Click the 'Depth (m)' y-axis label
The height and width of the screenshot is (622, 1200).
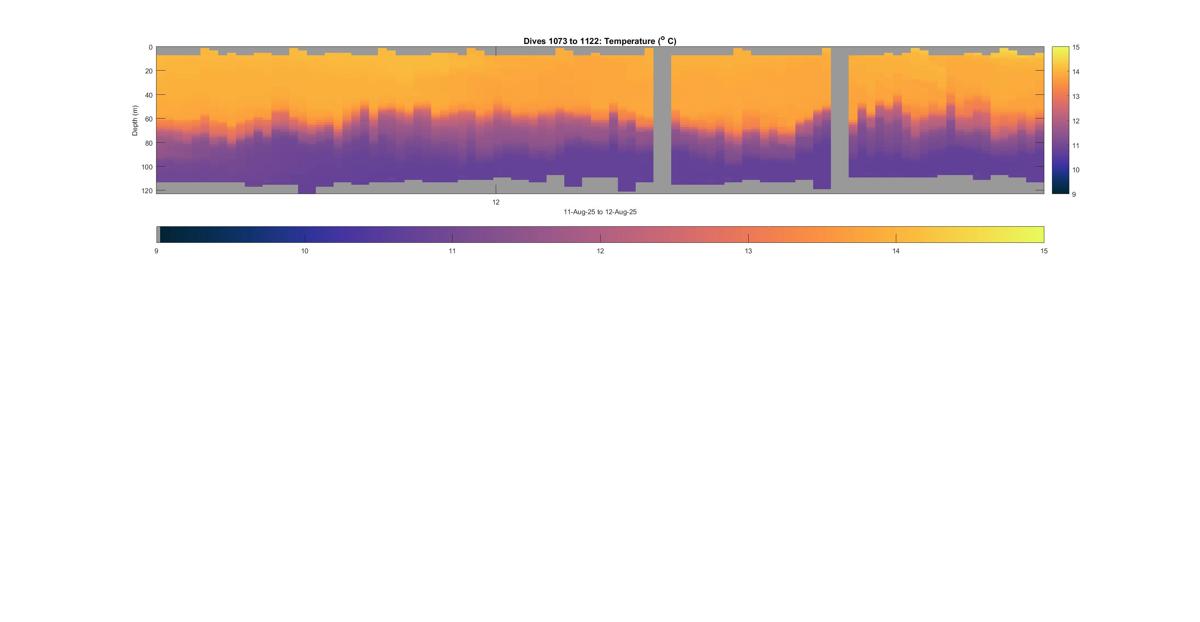tap(135, 120)
